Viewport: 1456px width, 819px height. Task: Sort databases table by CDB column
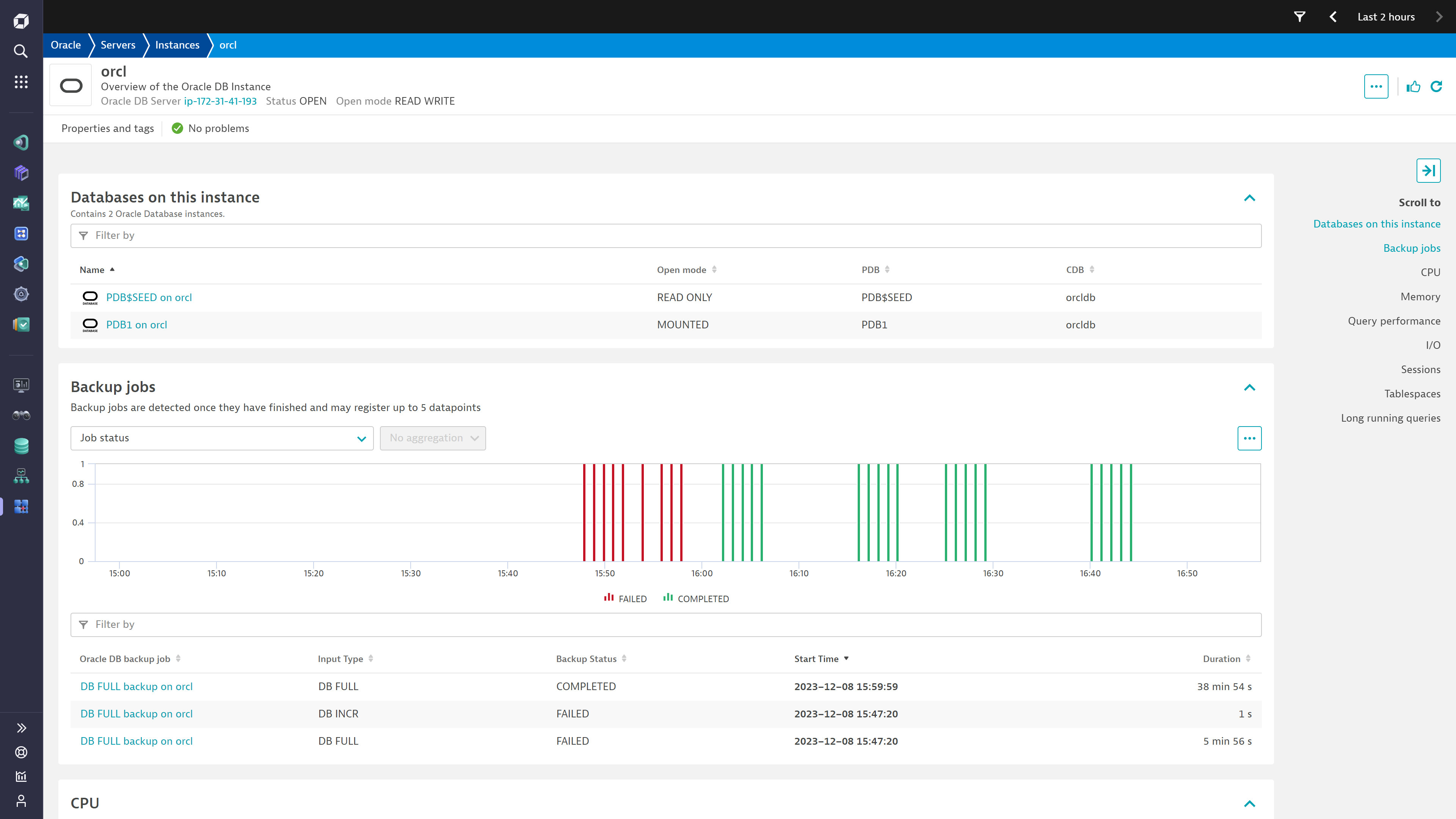click(1079, 270)
